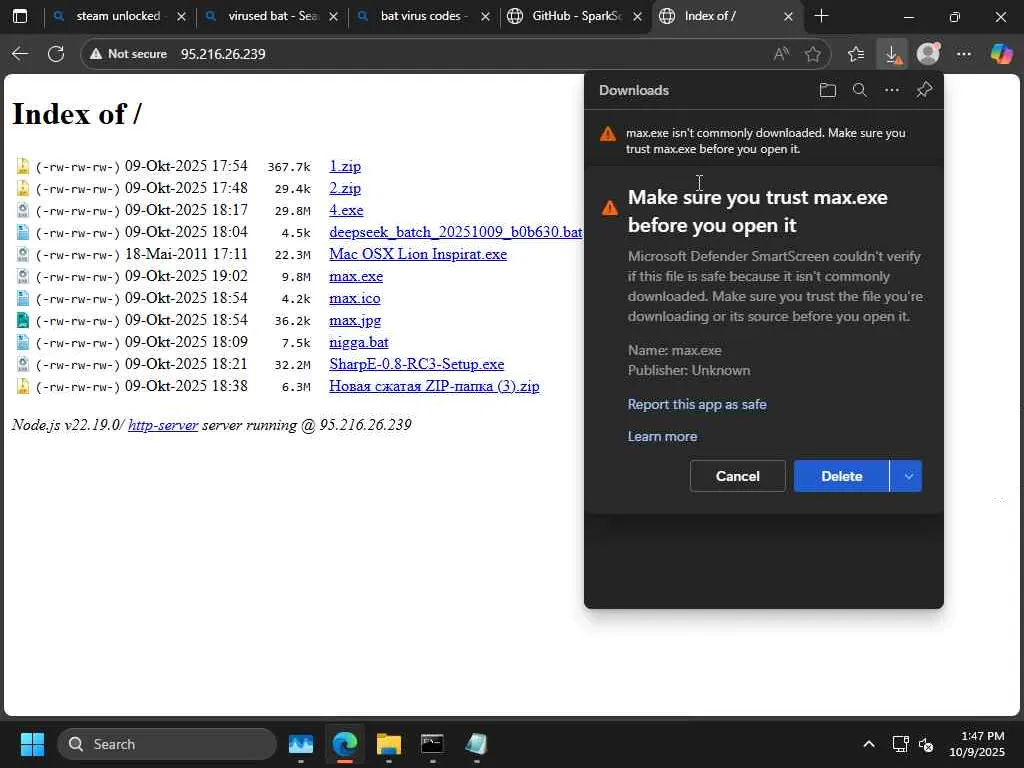Open more options in Downloads panel

pyautogui.click(x=891, y=90)
